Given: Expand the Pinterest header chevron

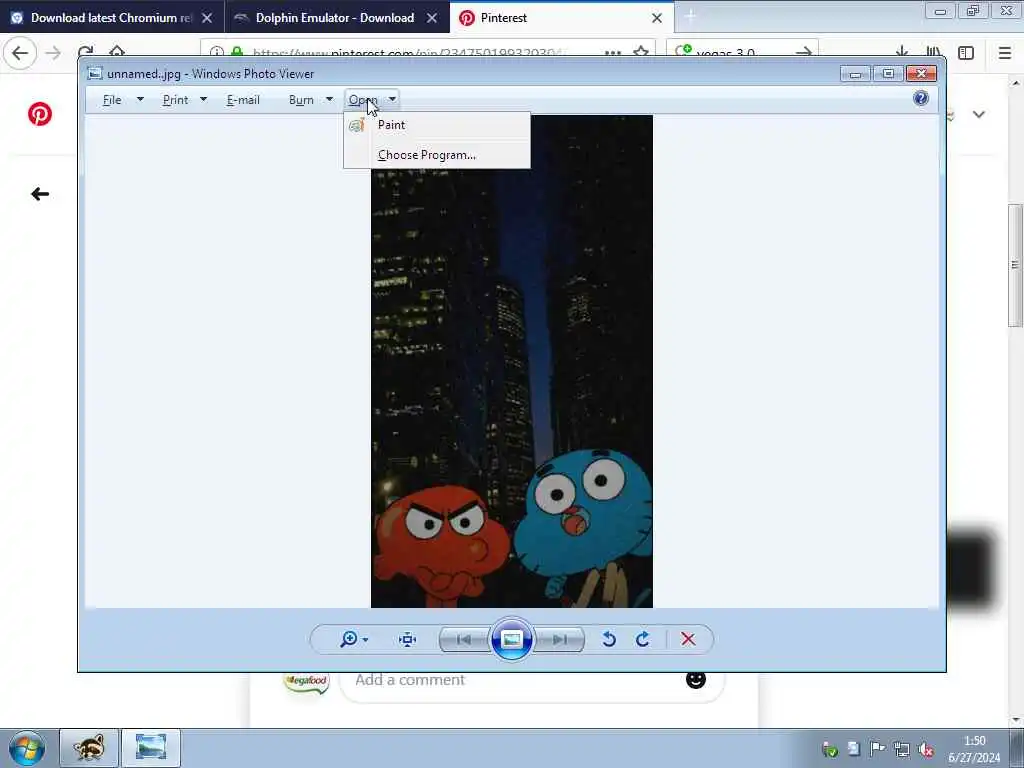Looking at the screenshot, I should (x=978, y=114).
